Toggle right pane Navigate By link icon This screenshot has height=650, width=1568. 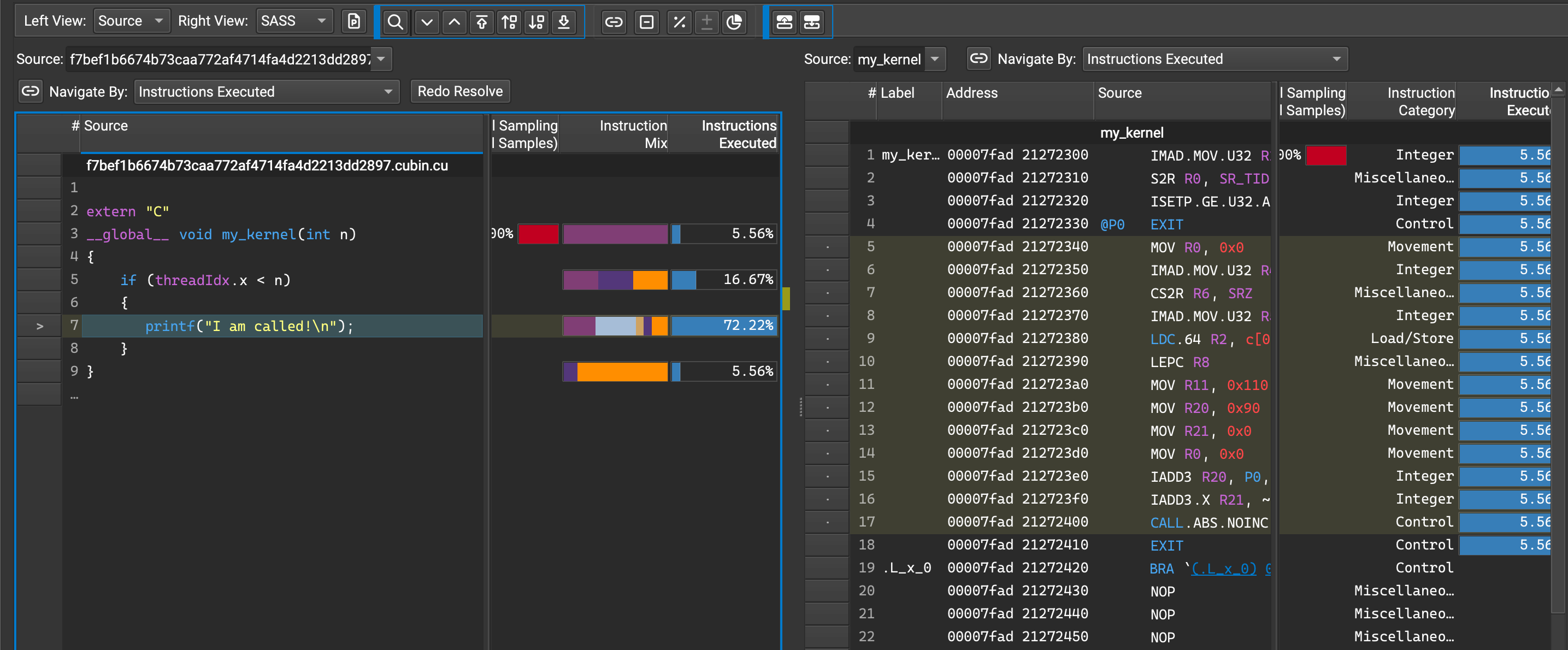click(978, 58)
